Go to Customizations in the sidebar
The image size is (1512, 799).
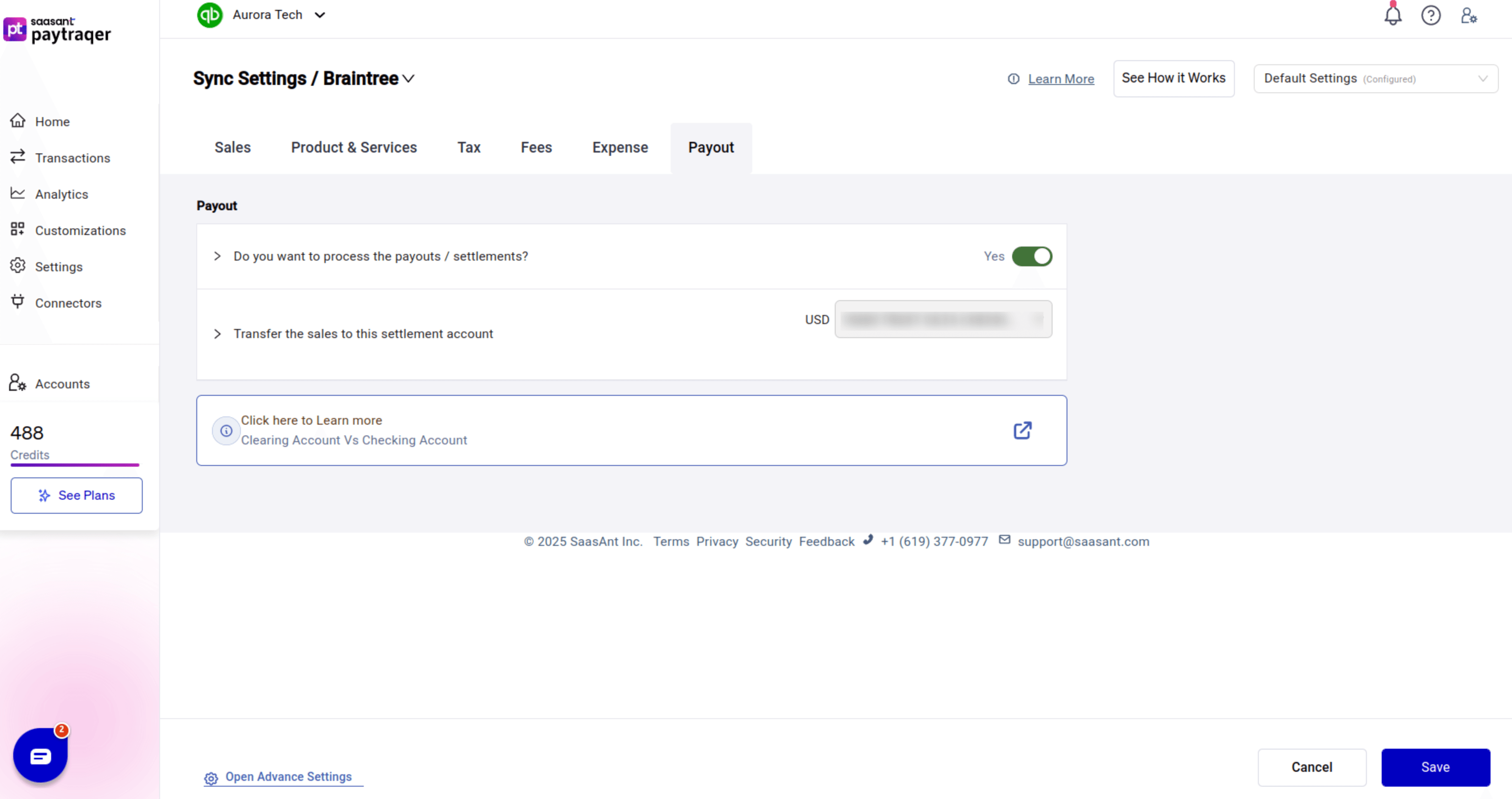coord(80,230)
